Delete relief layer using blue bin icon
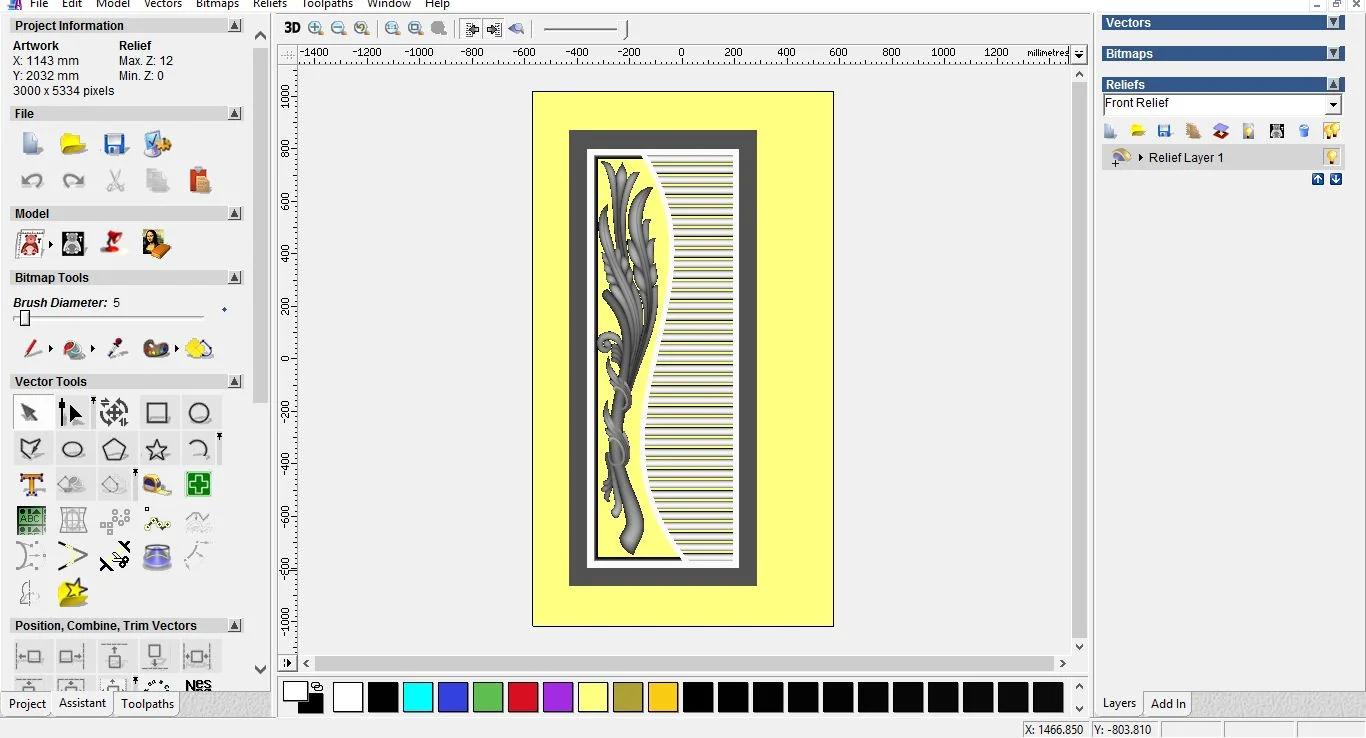Viewport: 1366px width, 738px height. pos(1304,131)
